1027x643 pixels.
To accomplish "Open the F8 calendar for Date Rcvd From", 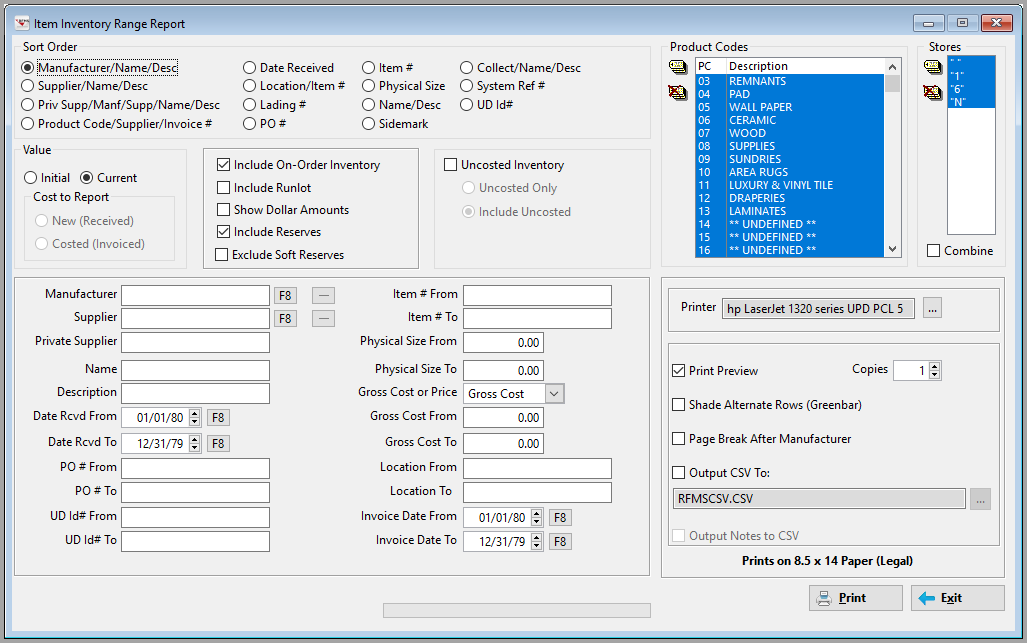I will [218, 418].
